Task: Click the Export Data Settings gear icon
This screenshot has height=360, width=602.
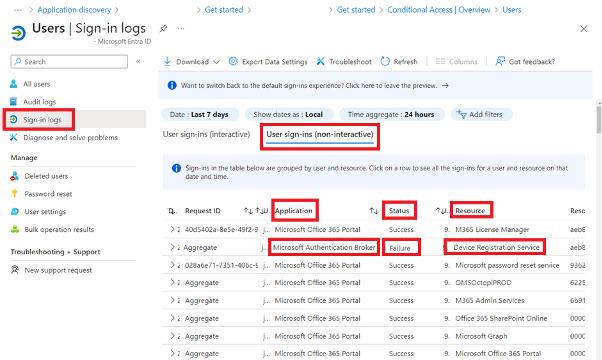Action: 233,61
